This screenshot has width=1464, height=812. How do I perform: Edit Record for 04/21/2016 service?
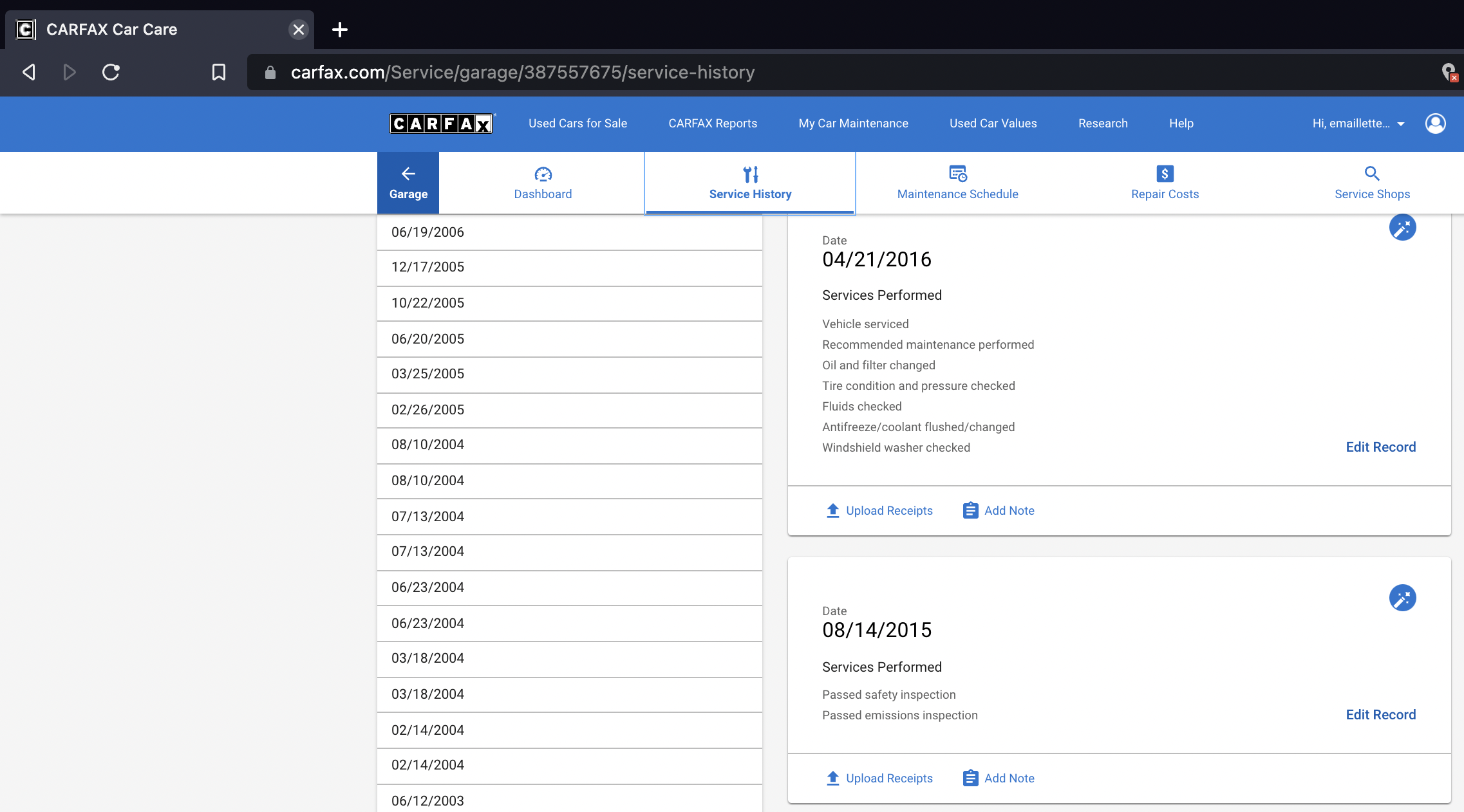point(1380,447)
